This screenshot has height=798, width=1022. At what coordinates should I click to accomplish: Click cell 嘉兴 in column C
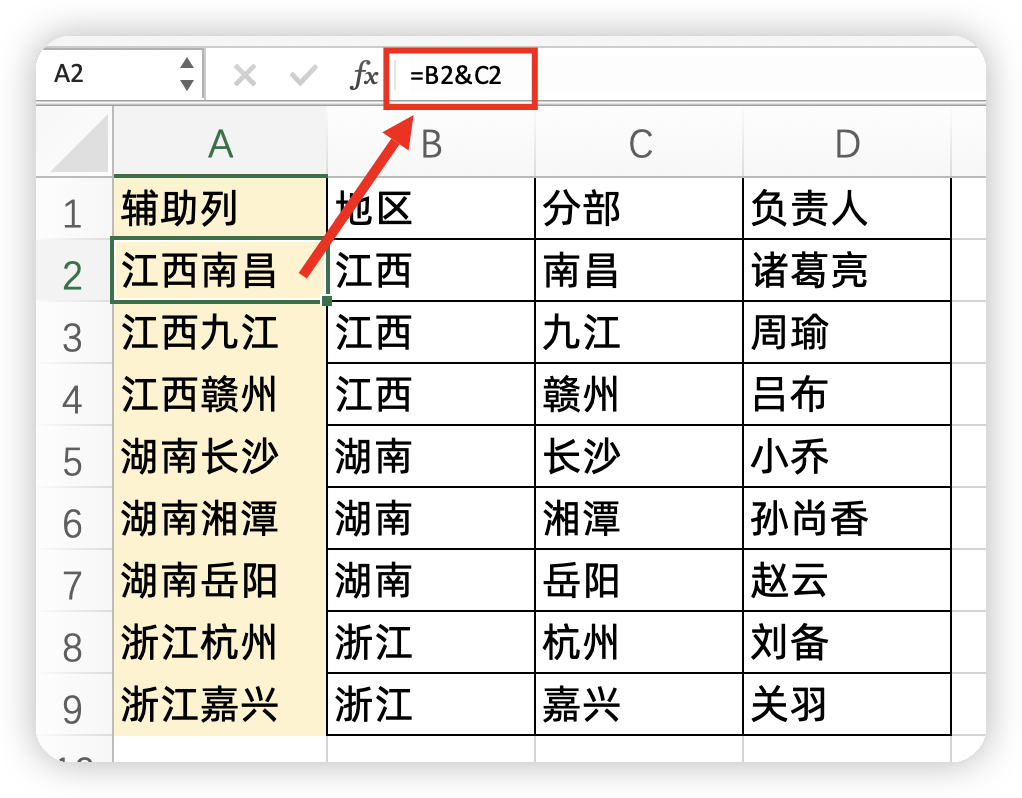coord(639,704)
